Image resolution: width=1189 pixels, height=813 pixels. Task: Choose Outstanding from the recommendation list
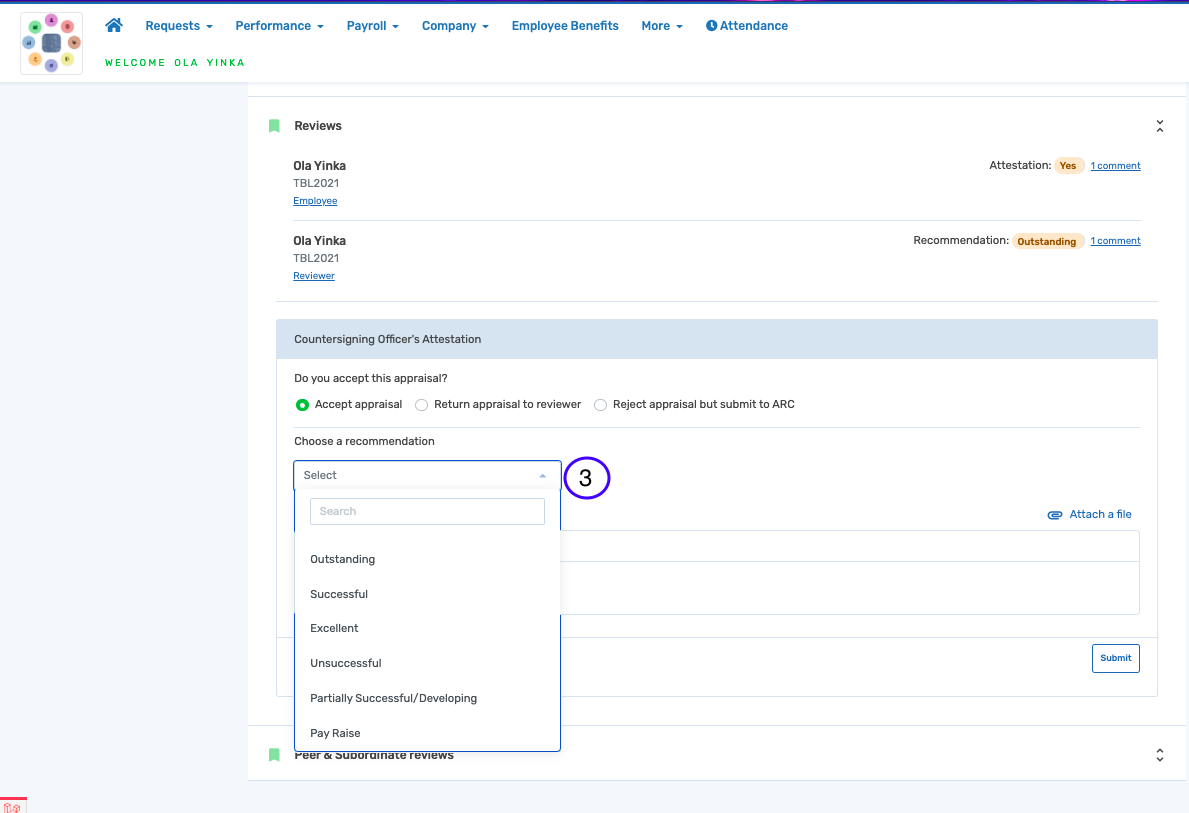(342, 559)
